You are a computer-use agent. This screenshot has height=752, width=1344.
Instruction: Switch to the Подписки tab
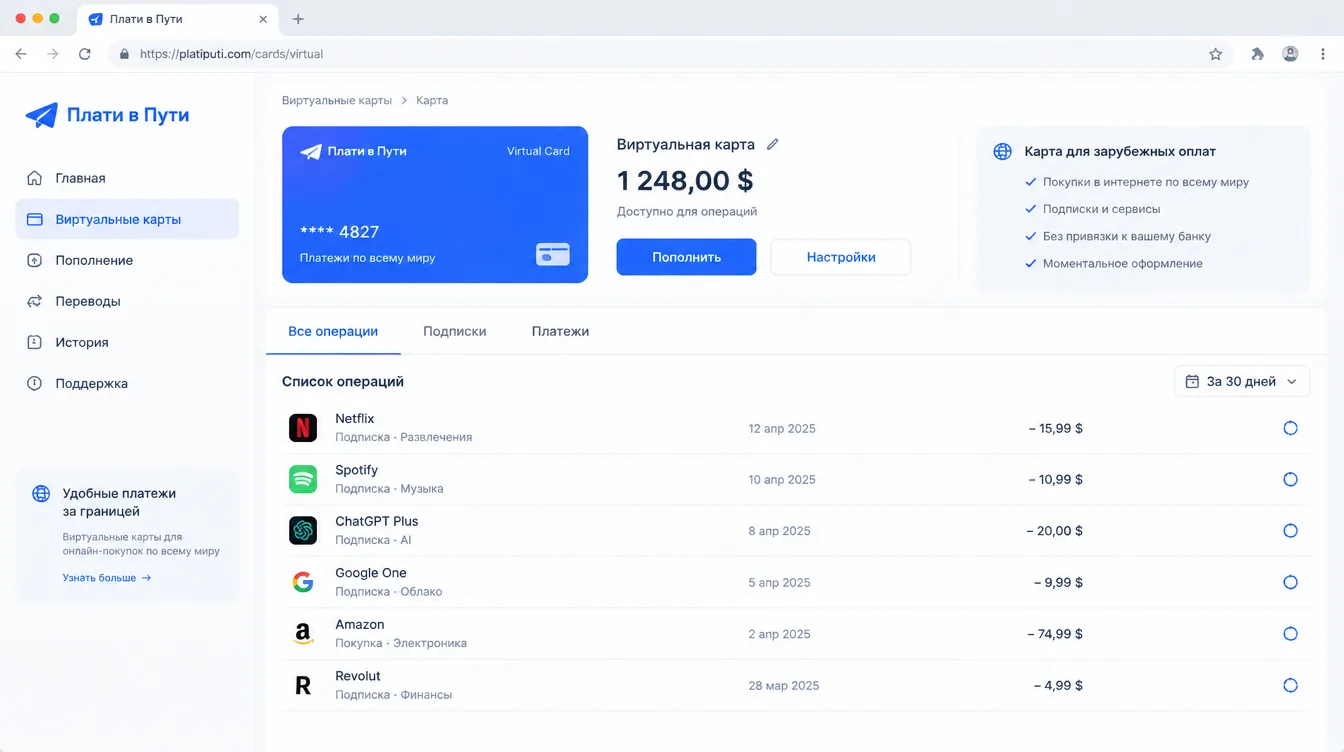tap(455, 331)
